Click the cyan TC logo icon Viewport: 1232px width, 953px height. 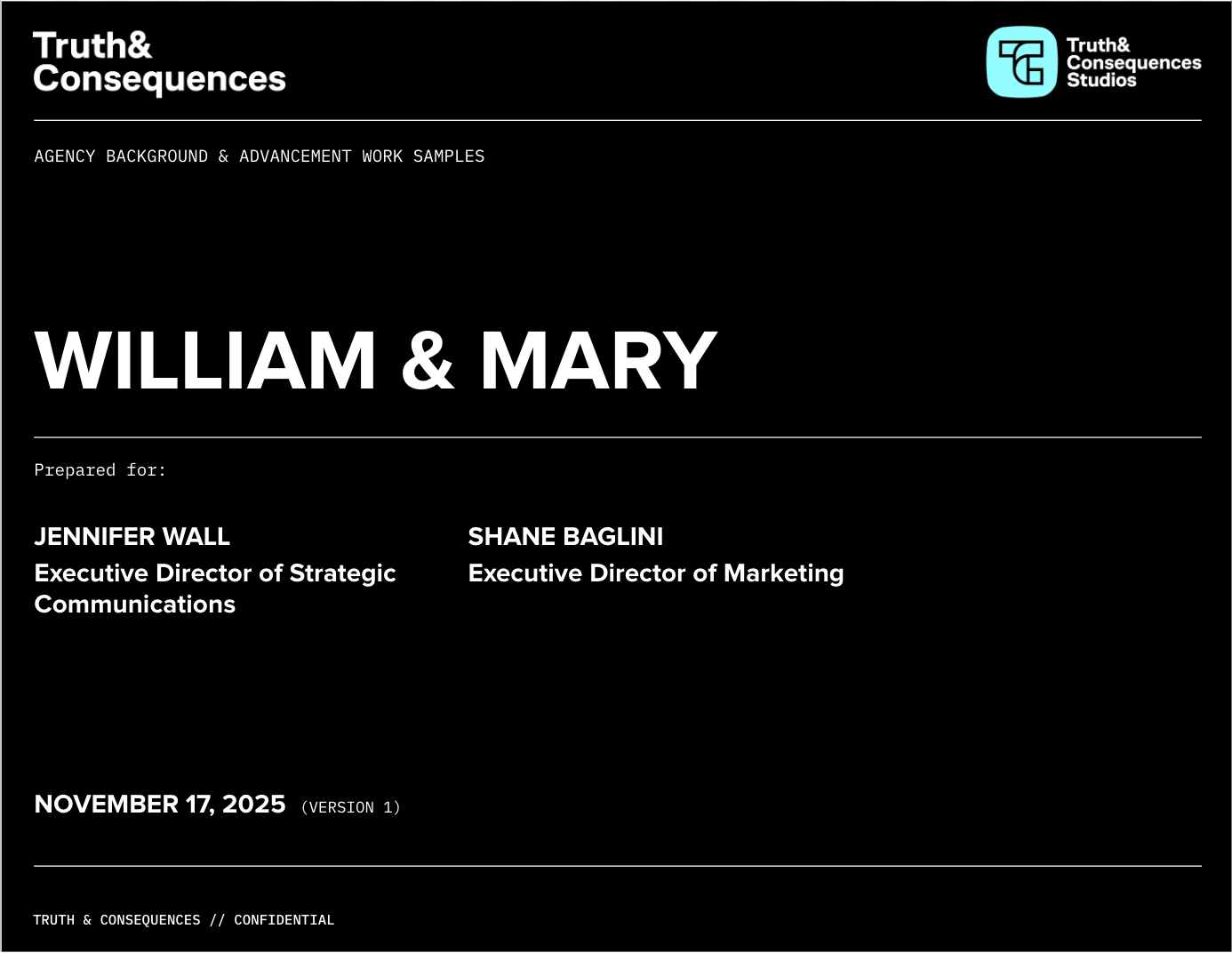1021,61
